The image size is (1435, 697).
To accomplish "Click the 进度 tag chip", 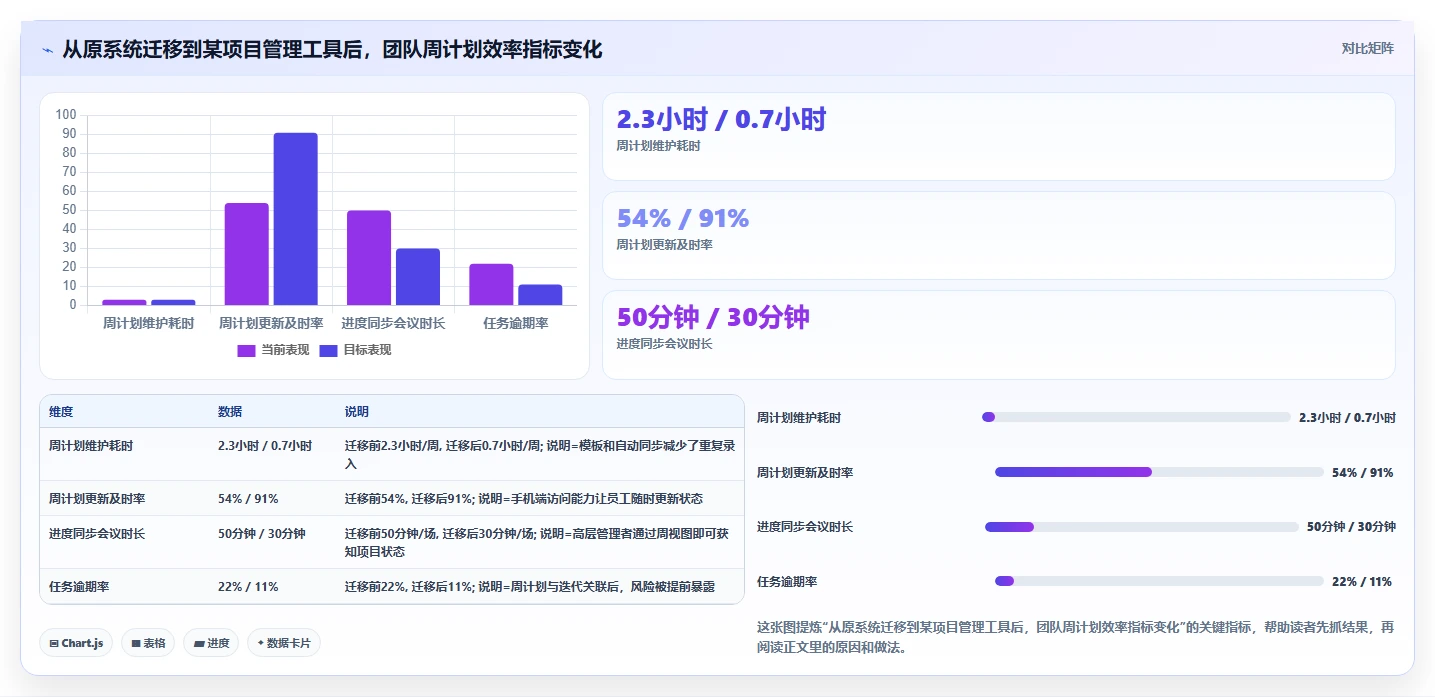I will [x=211, y=643].
